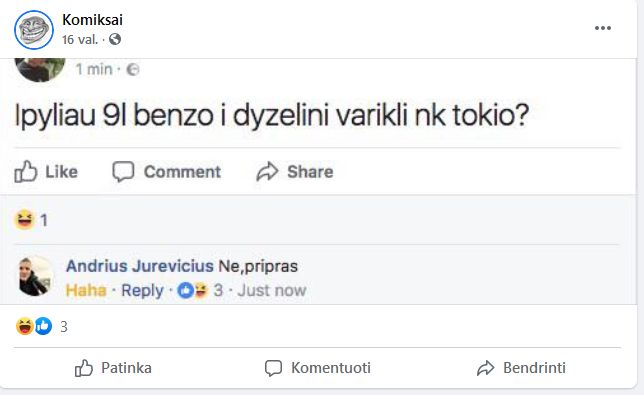Click the Komentuoti button
Viewport: 644px width, 395px height.
pyautogui.click(x=317, y=368)
